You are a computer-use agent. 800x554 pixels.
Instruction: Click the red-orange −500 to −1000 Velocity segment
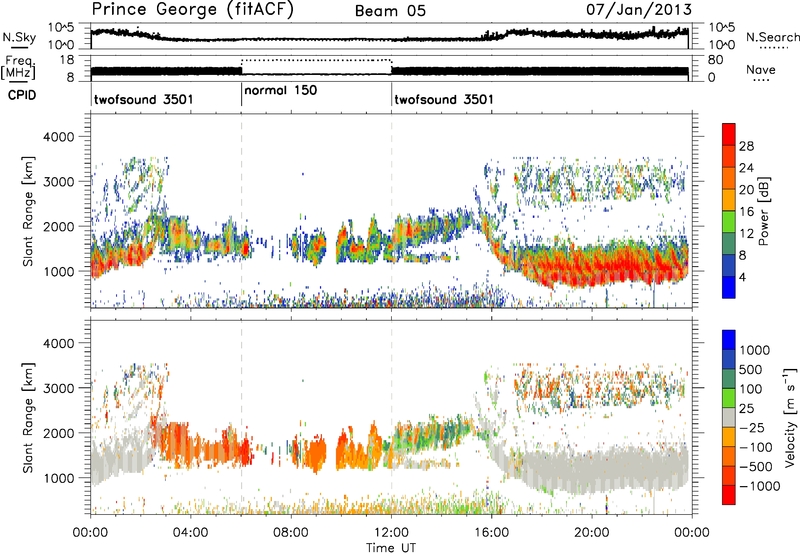(729, 475)
